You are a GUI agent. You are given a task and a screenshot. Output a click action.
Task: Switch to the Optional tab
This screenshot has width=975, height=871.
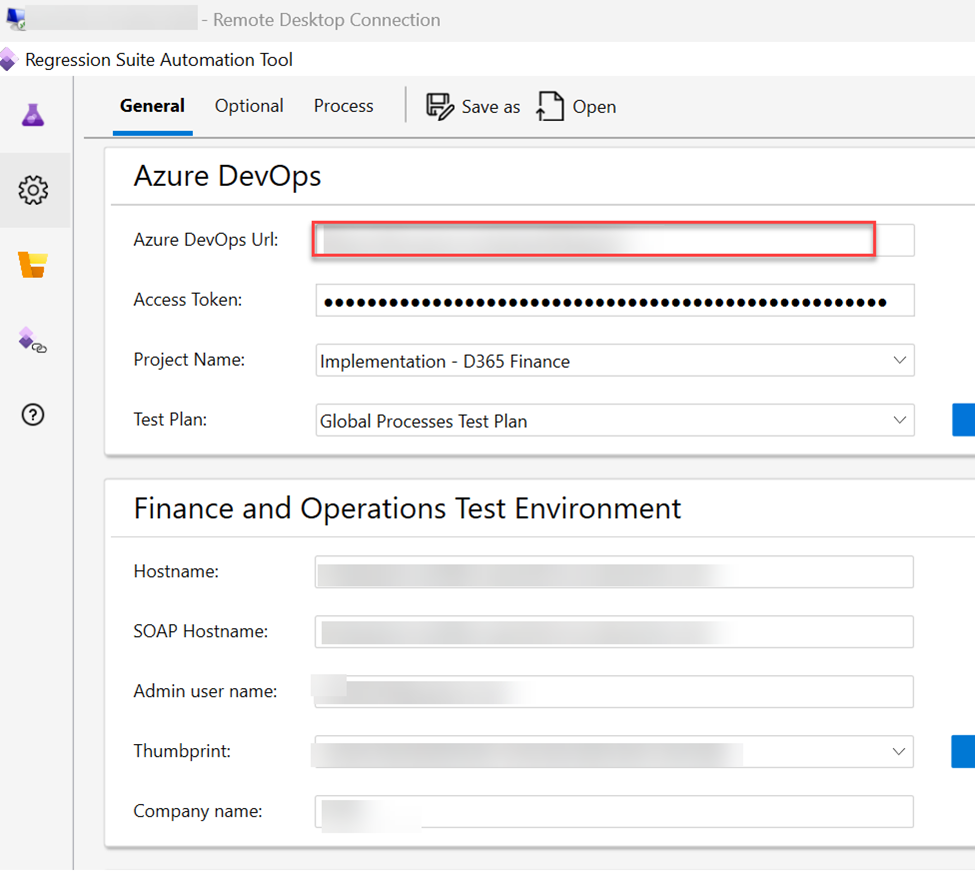coord(248,105)
